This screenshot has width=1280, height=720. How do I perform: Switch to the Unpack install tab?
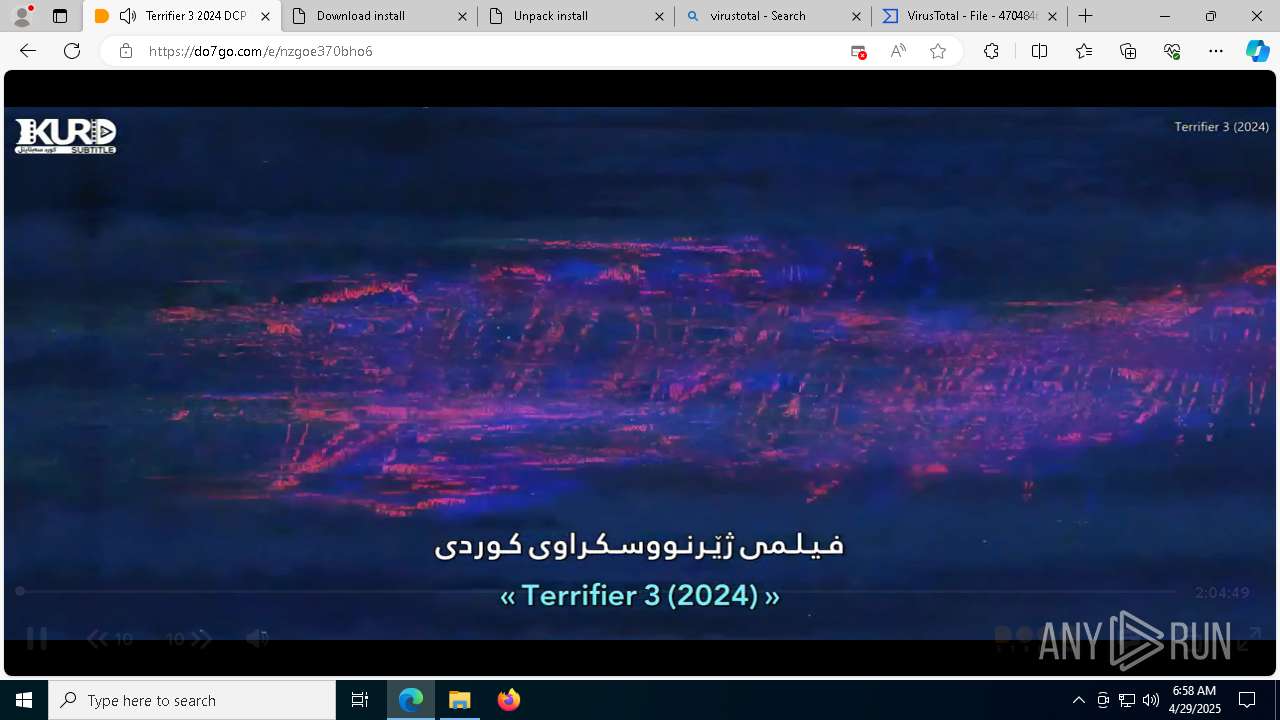tap(575, 16)
